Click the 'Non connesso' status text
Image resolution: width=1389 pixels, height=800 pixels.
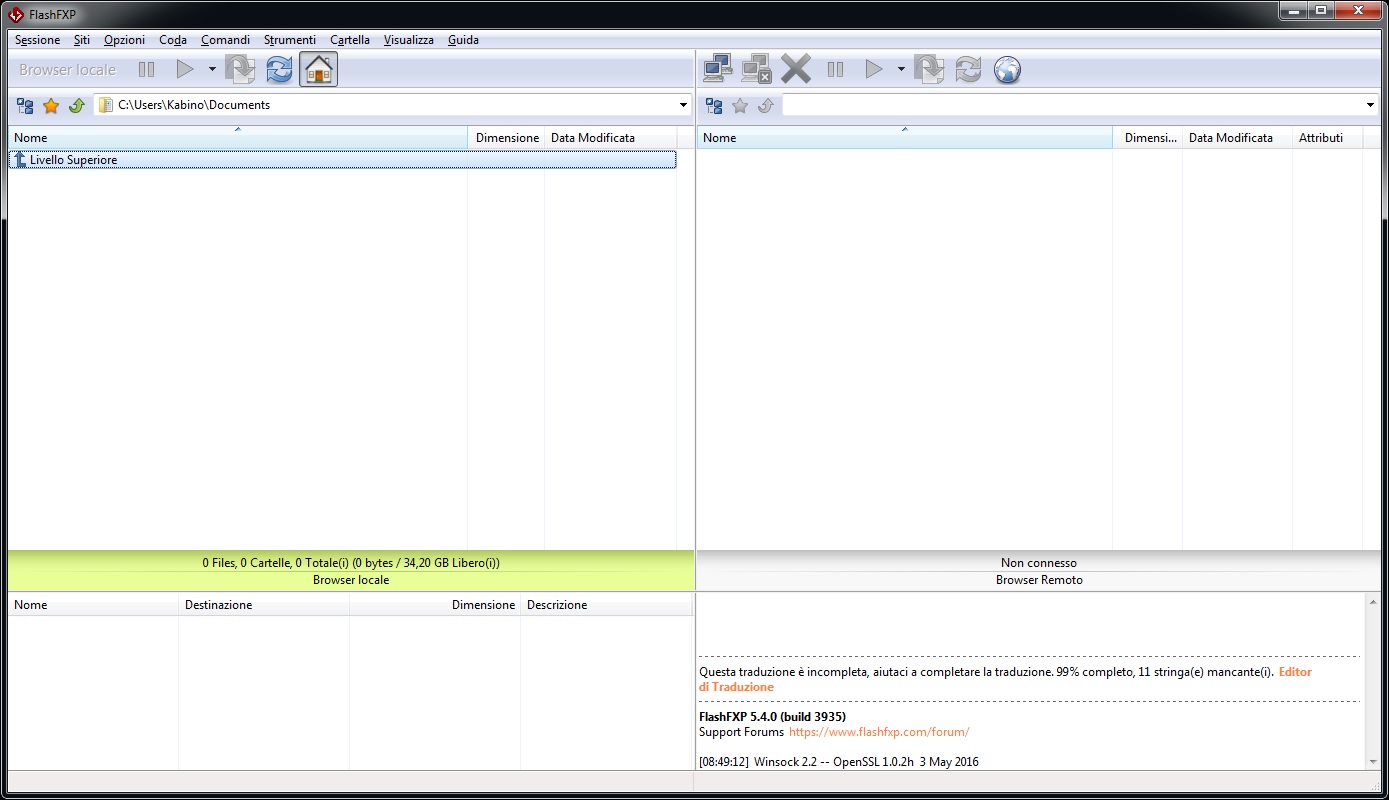1039,563
